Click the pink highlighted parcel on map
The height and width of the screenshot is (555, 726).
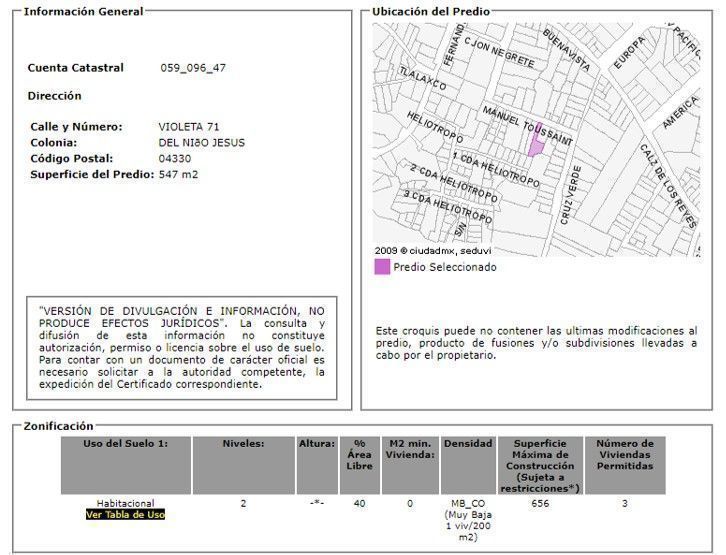tap(535, 145)
